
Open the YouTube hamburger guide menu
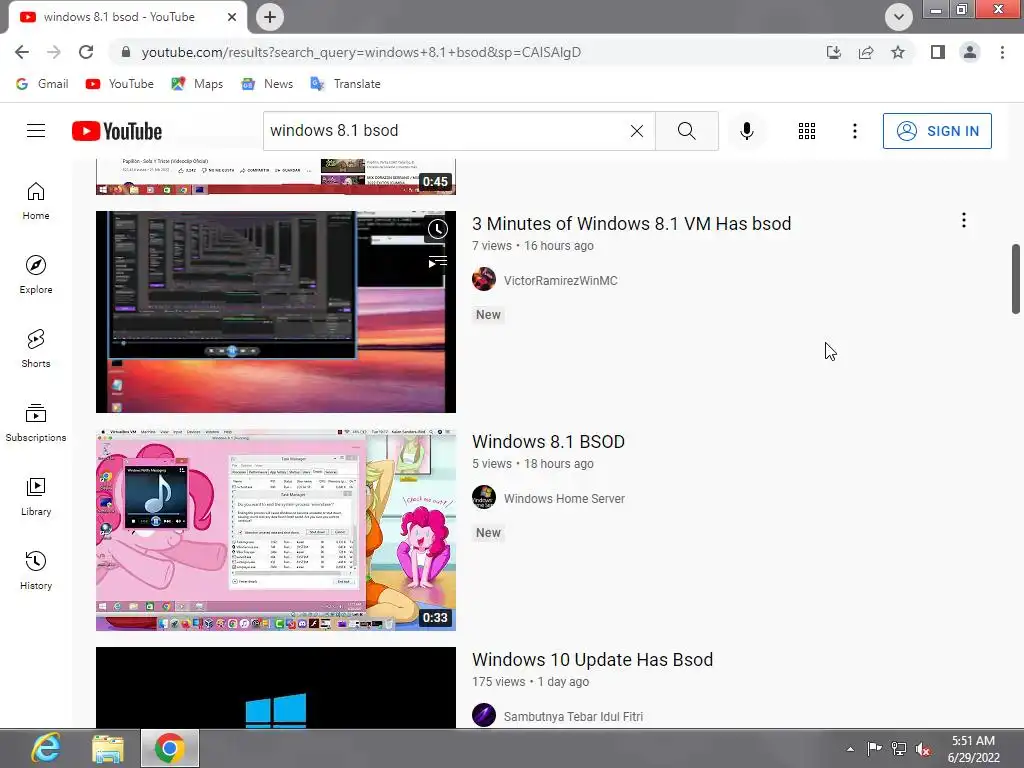pyautogui.click(x=36, y=131)
